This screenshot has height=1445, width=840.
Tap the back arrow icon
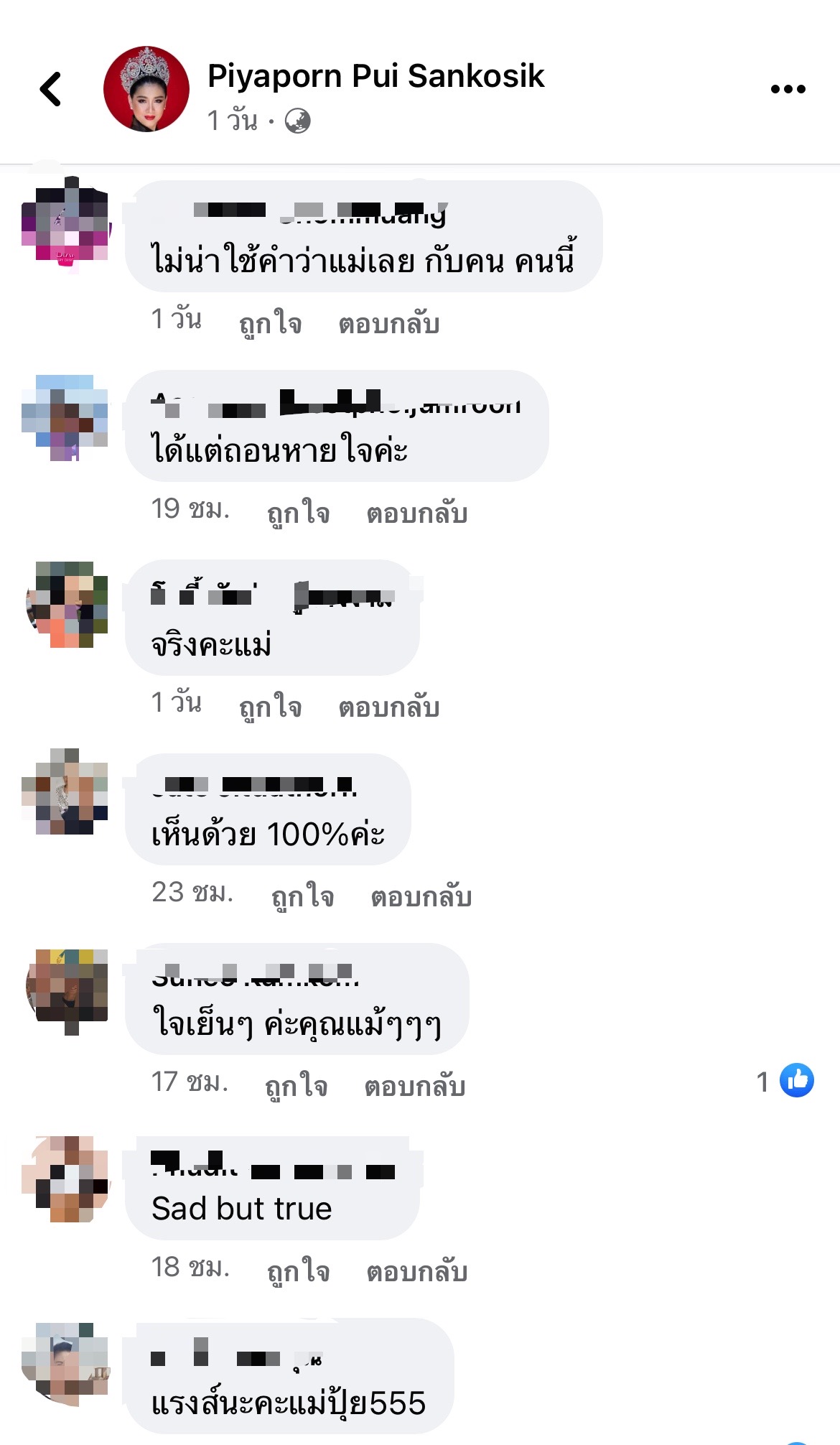(50, 89)
